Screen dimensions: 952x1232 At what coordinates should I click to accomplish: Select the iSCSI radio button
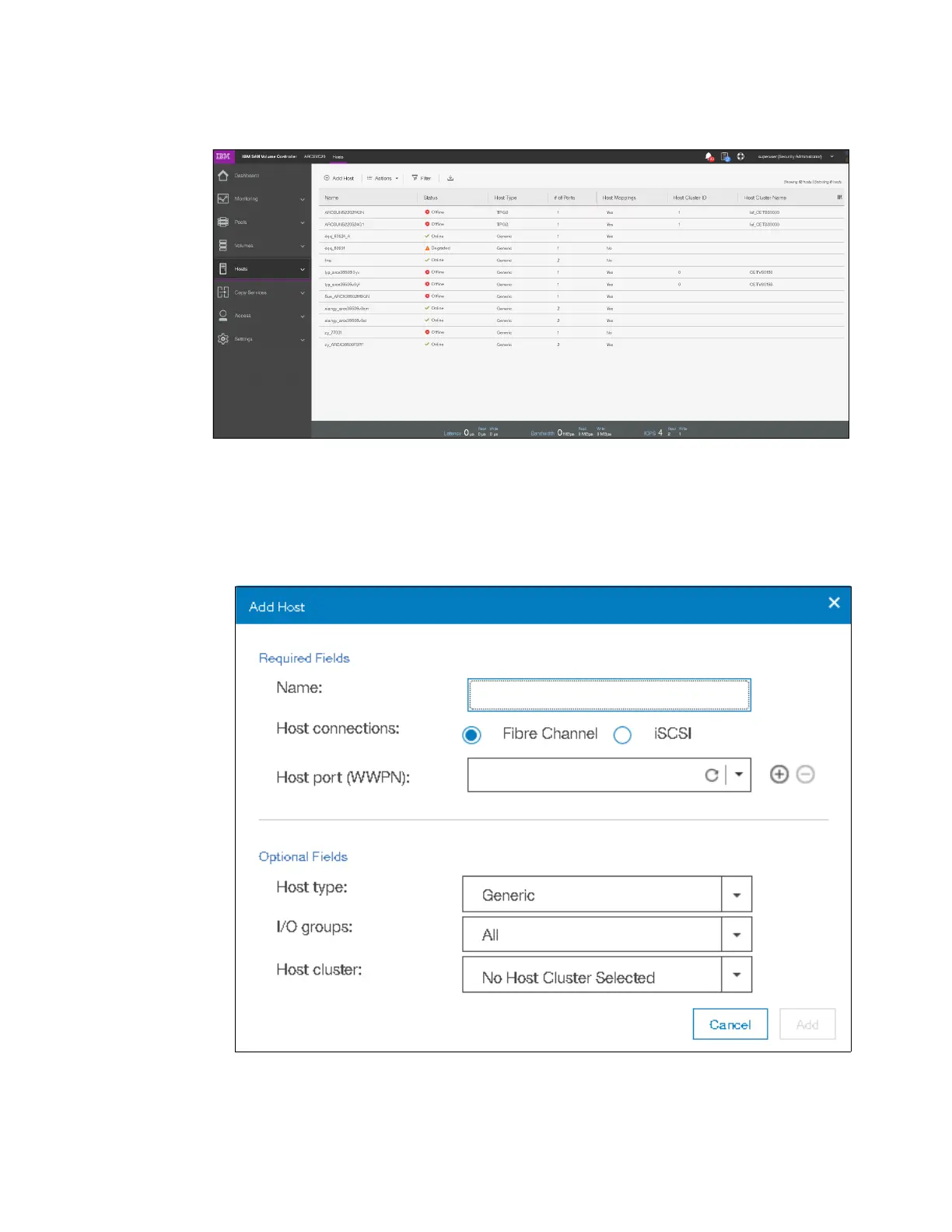(622, 735)
